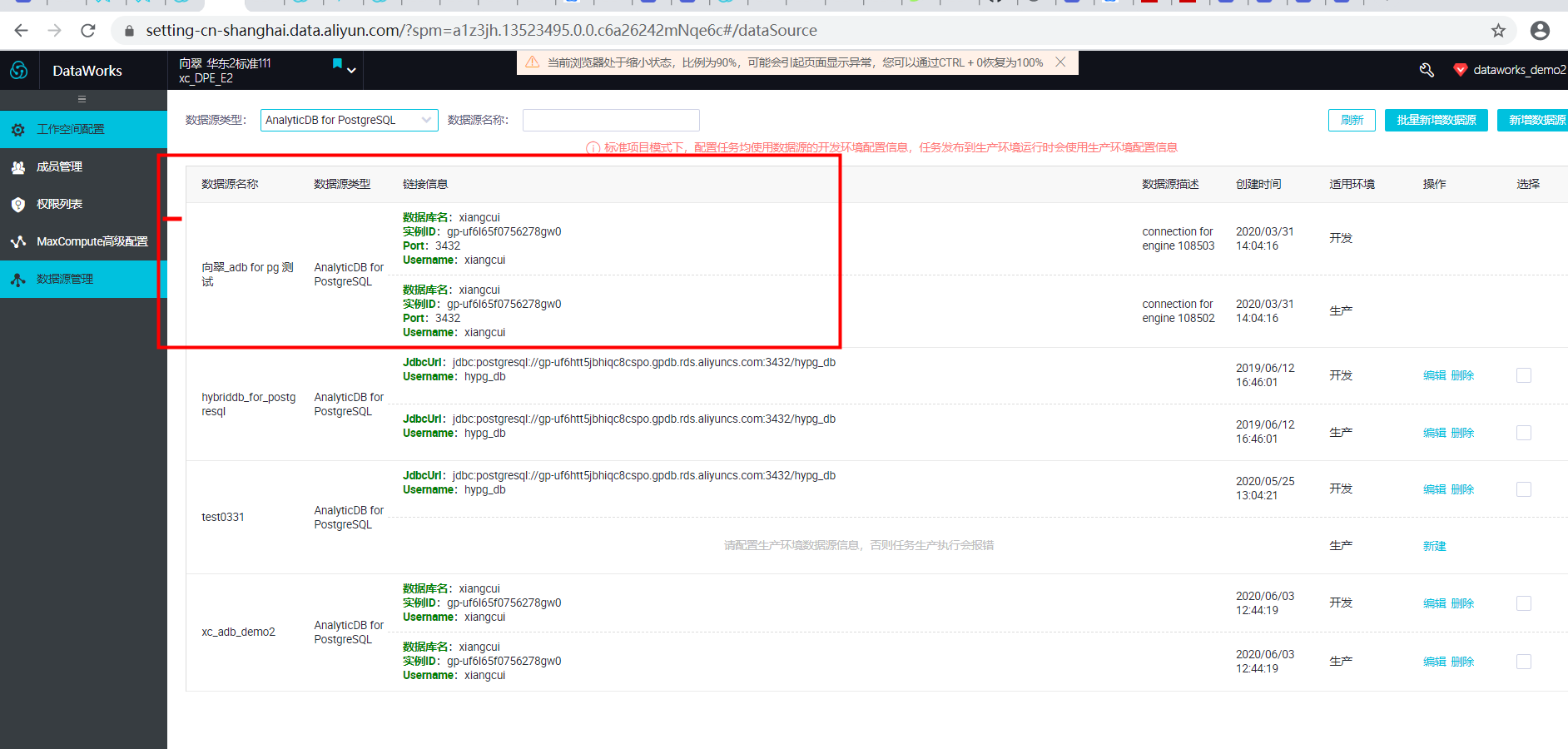Click the DataWorks product name text
Viewport: 1568px width, 749px height.
[x=87, y=71]
